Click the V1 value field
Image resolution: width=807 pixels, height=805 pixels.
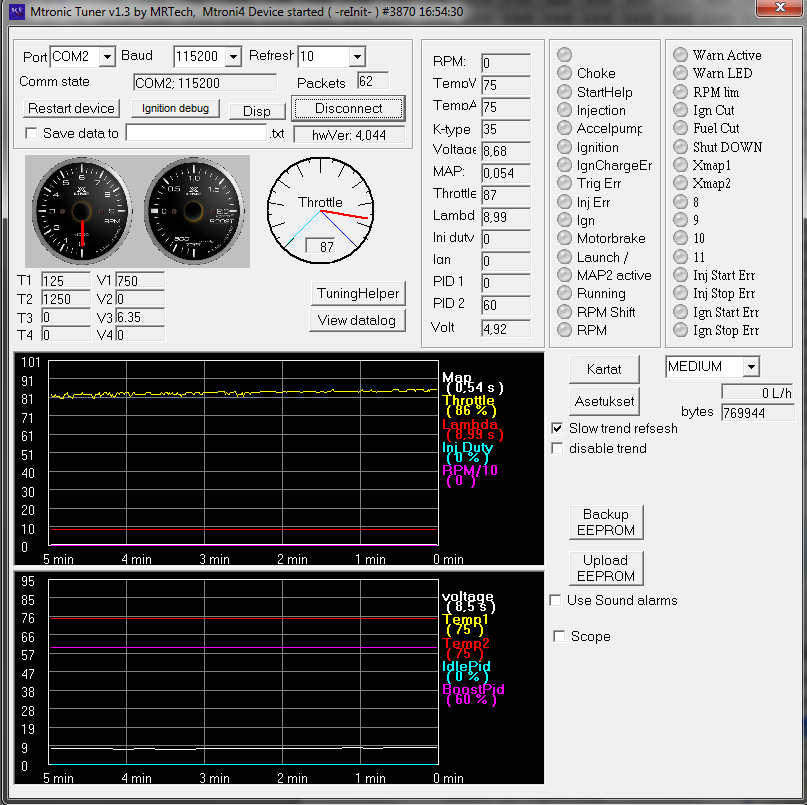[x=140, y=281]
